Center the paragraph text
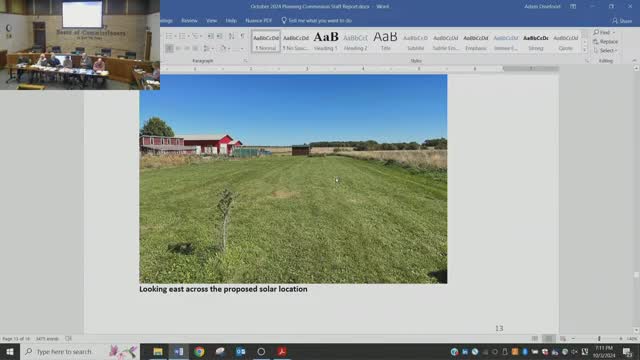The image size is (640, 360). (178, 48)
